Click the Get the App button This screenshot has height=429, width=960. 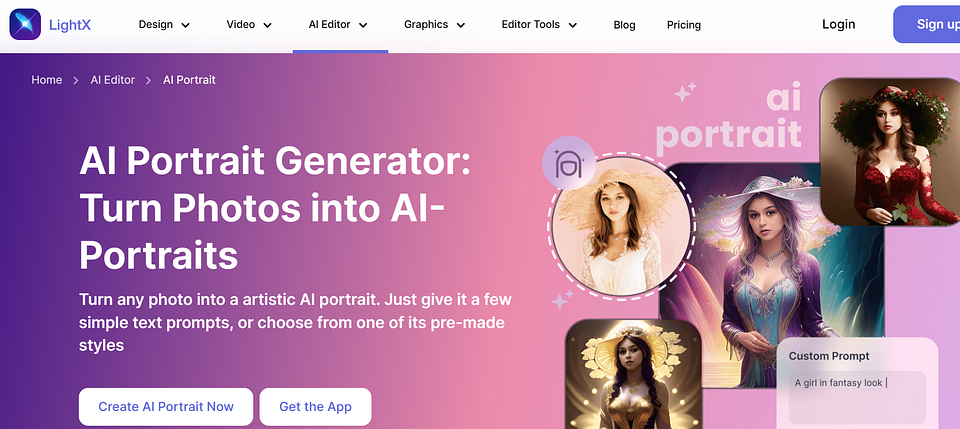[x=315, y=406]
